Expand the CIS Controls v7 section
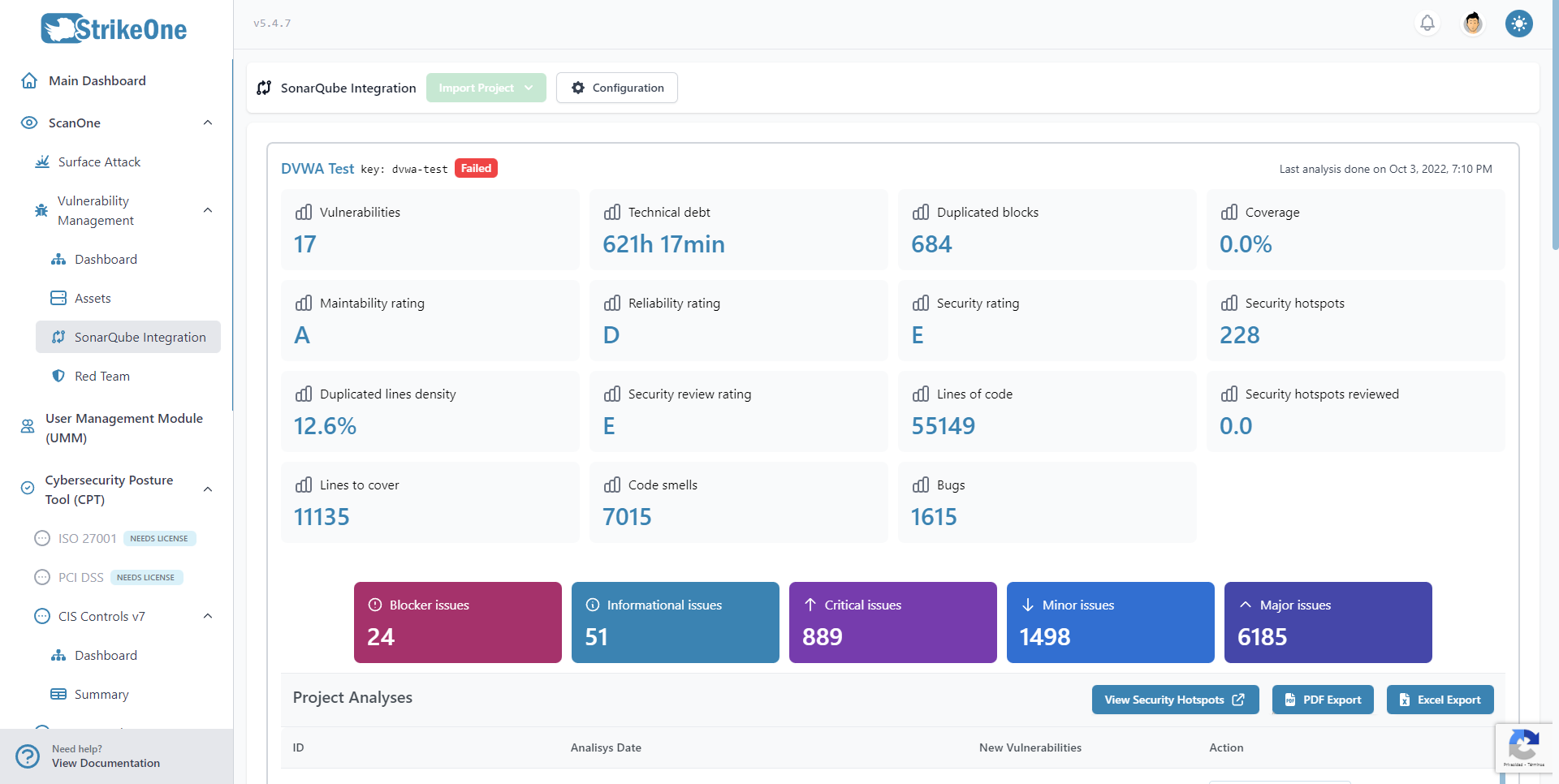Image resolution: width=1559 pixels, height=784 pixels. click(x=208, y=616)
